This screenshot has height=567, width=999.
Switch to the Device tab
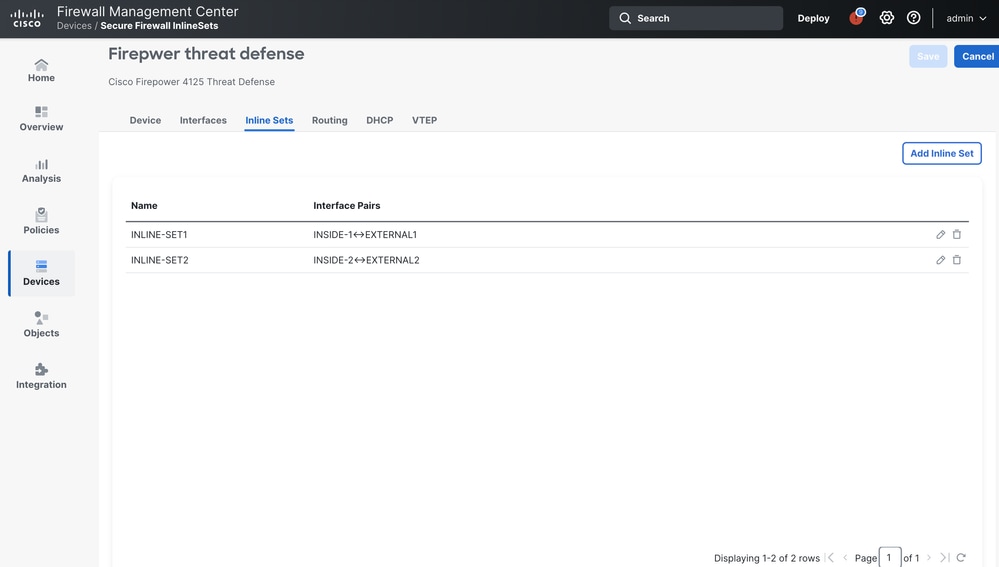145,120
